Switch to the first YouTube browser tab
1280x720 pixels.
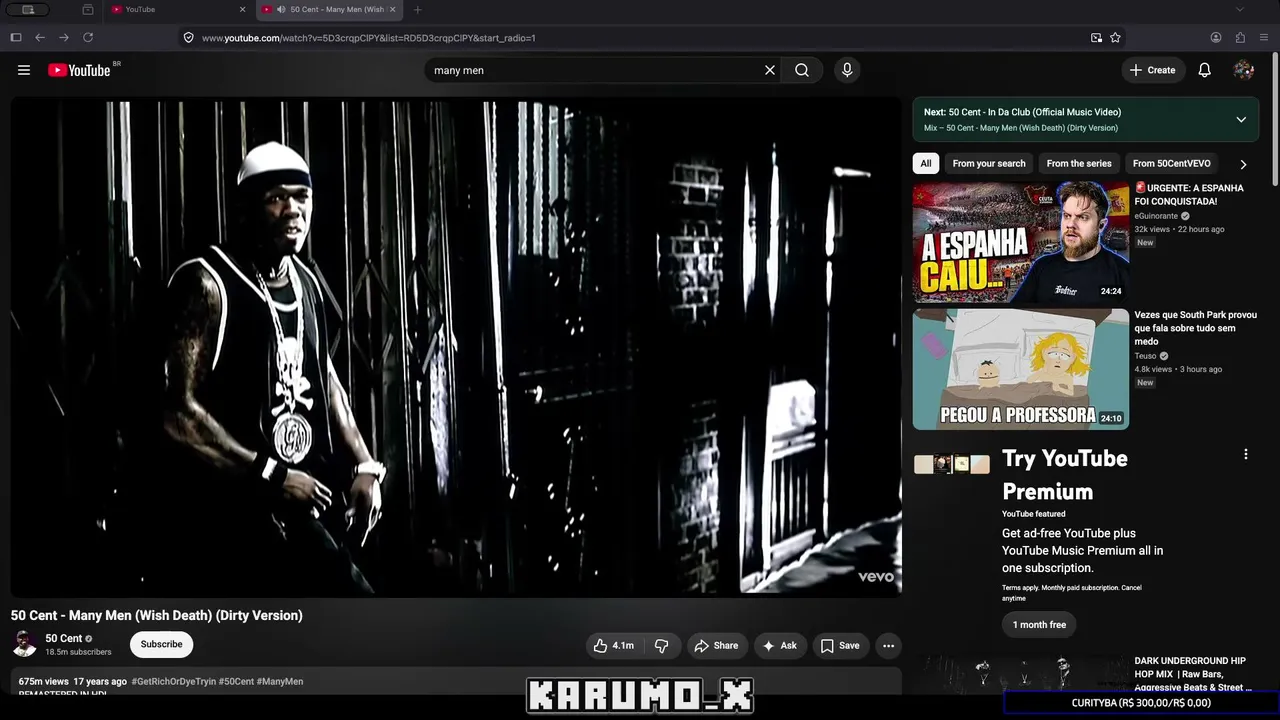point(178,10)
